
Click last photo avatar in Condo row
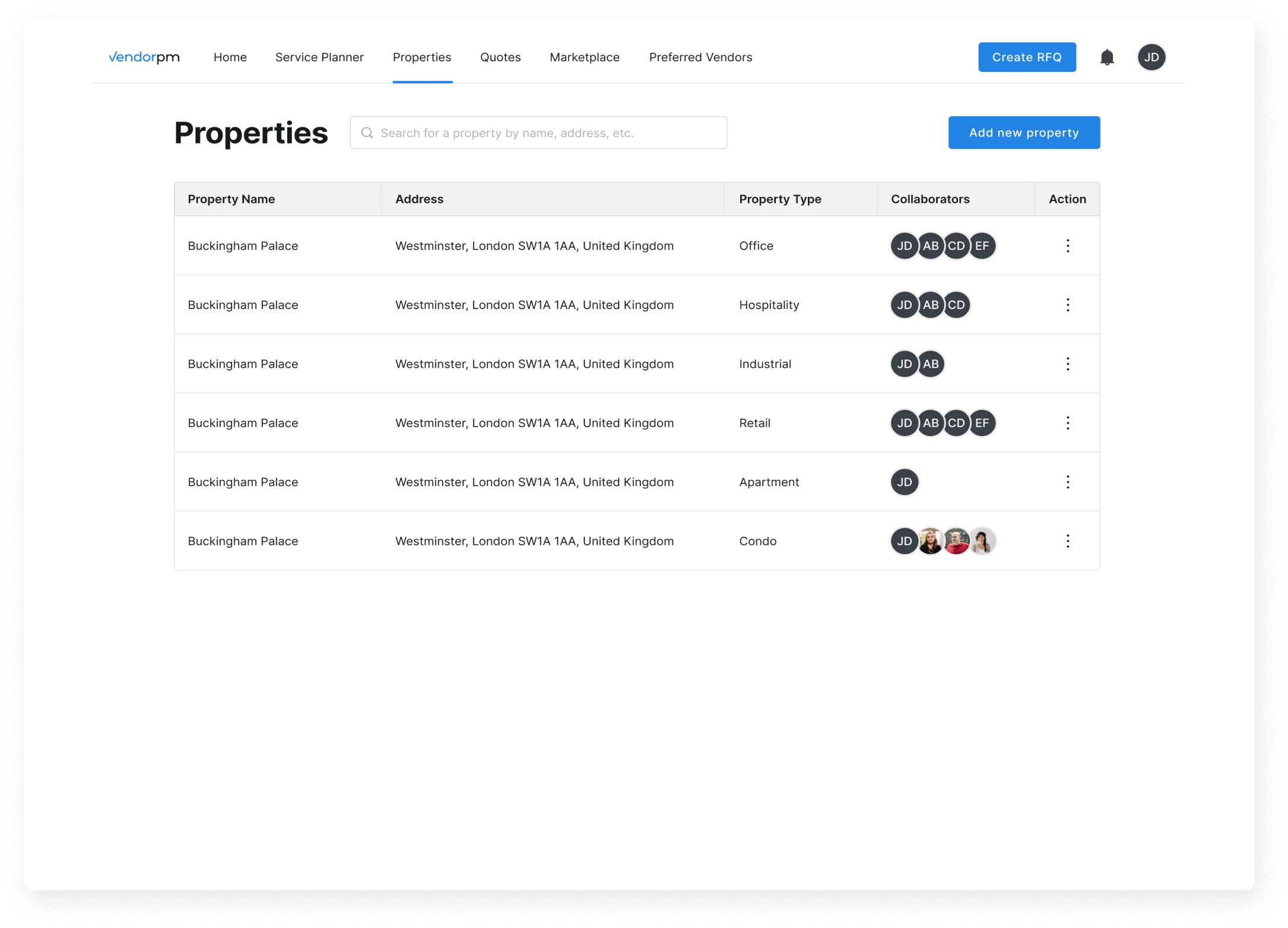click(x=983, y=541)
